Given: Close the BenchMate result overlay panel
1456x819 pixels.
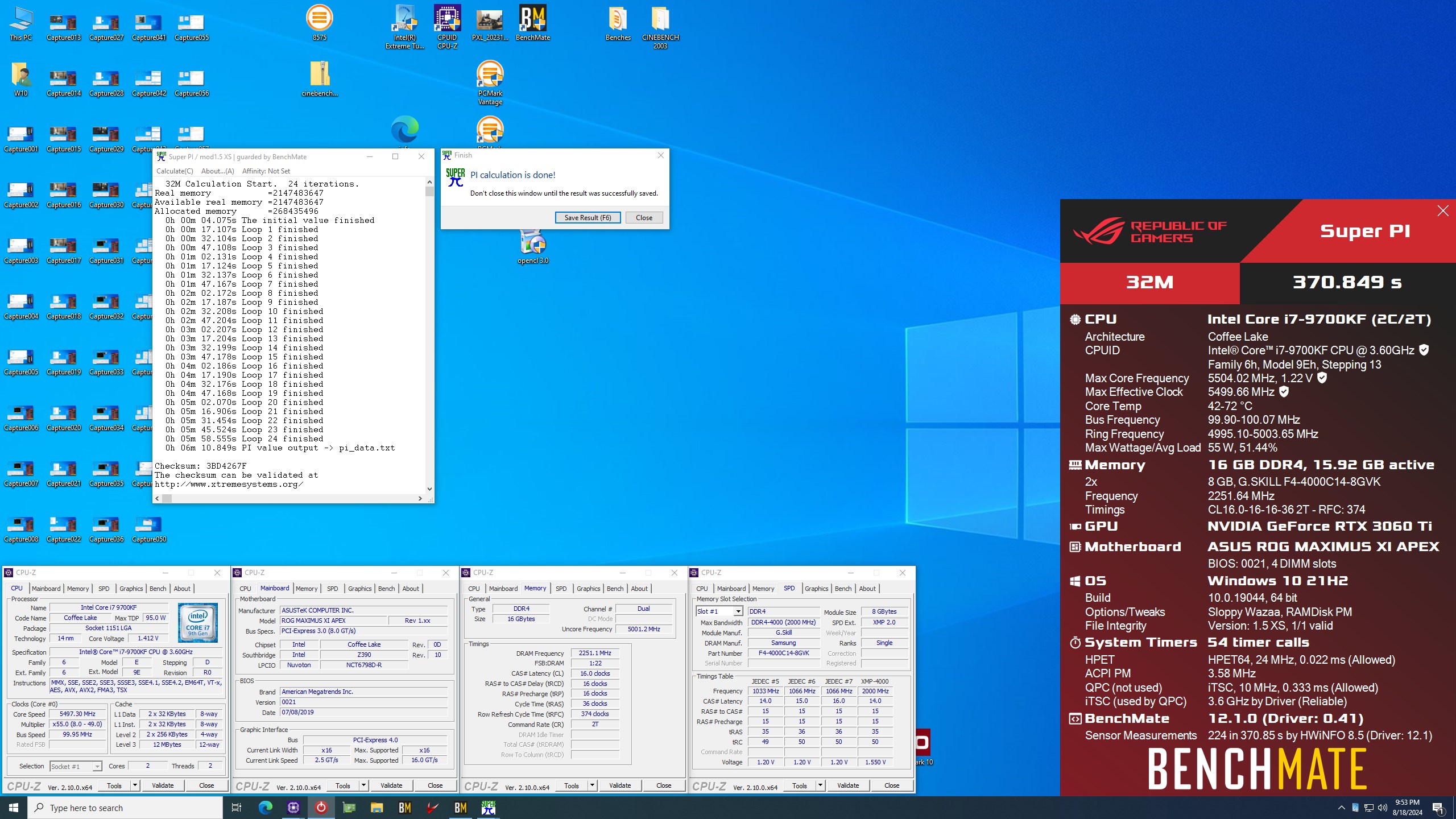Looking at the screenshot, I should tap(1443, 211).
